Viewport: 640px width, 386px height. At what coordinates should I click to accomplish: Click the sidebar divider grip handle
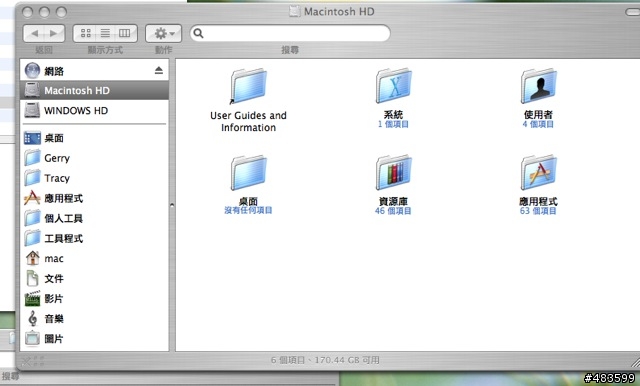(x=172, y=206)
